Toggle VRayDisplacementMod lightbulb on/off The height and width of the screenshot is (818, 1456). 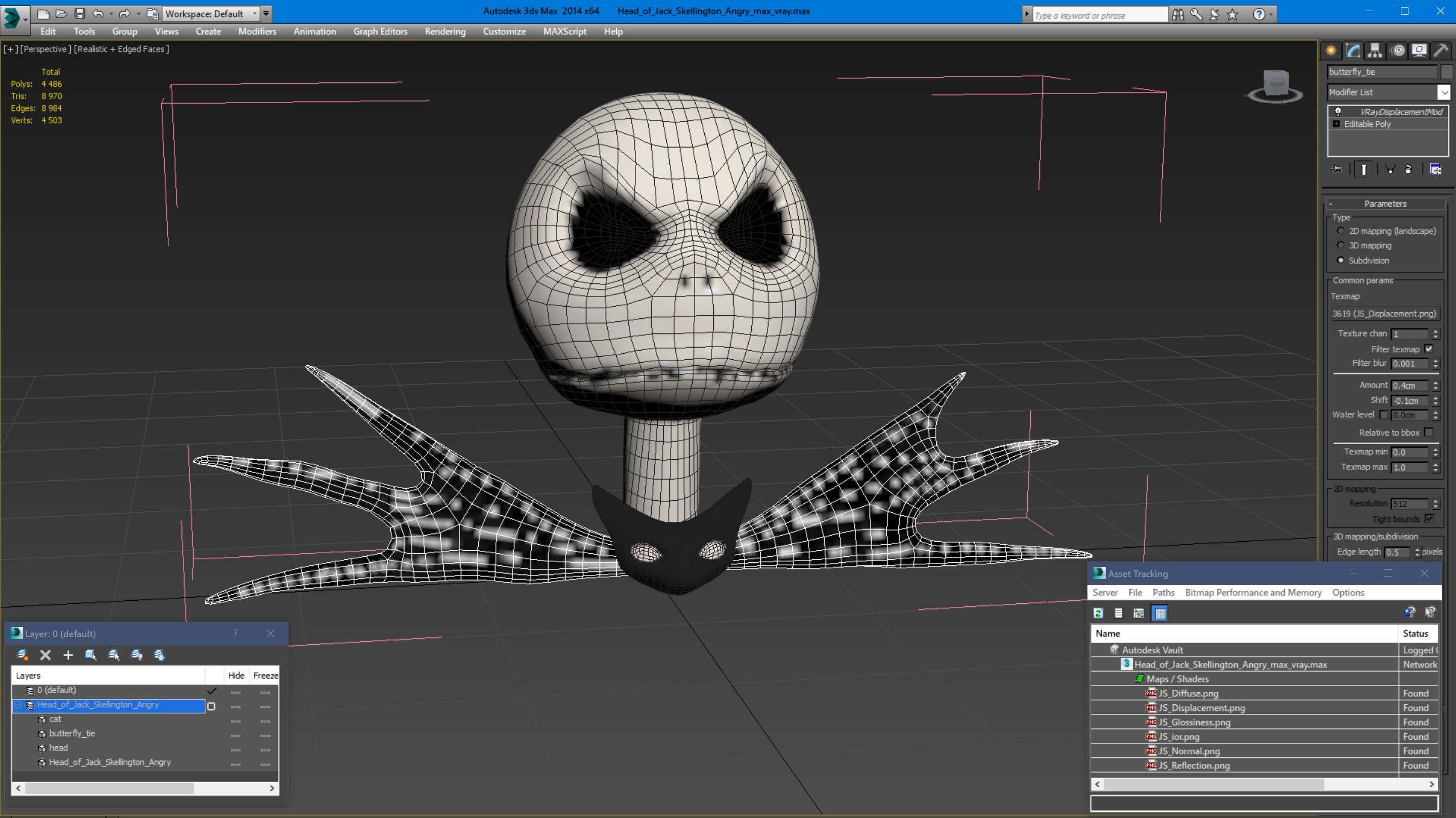tap(1338, 111)
